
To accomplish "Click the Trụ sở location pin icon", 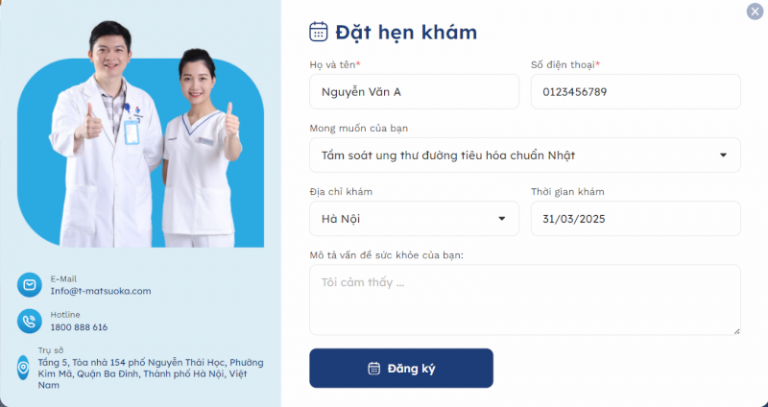I will point(23,368).
